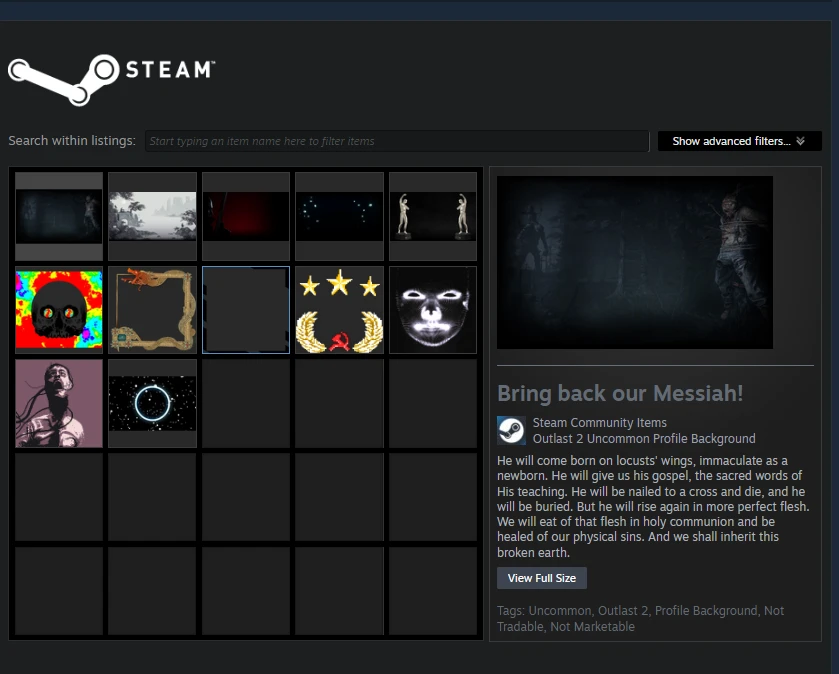Viewport: 839px width, 674px height.
Task: Expand Show advanced filters
Action: (739, 141)
